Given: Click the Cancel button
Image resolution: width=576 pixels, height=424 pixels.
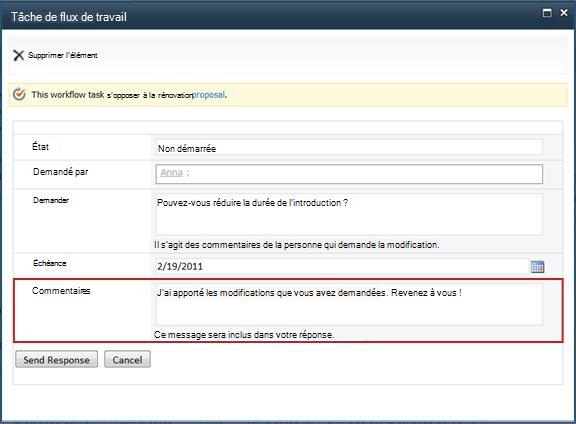Looking at the screenshot, I should point(127,359).
